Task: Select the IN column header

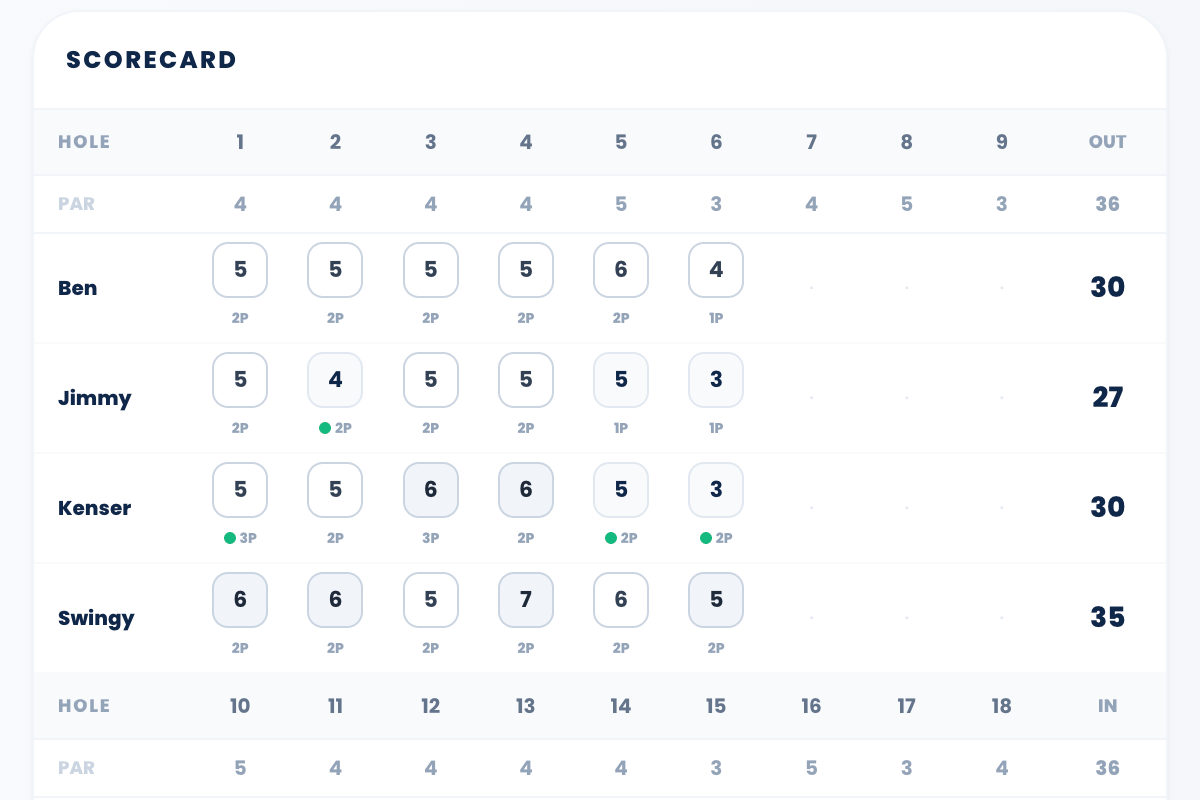Action: click(x=1107, y=706)
